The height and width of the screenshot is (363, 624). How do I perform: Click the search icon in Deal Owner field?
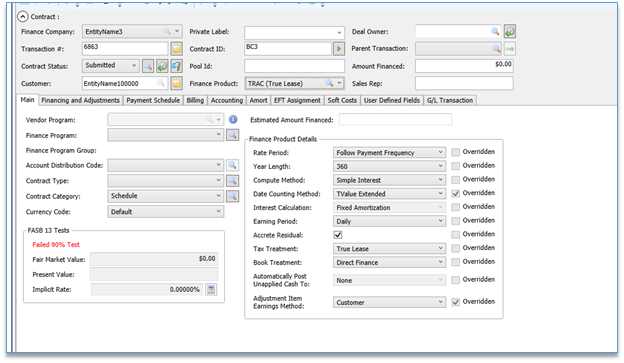(495, 31)
